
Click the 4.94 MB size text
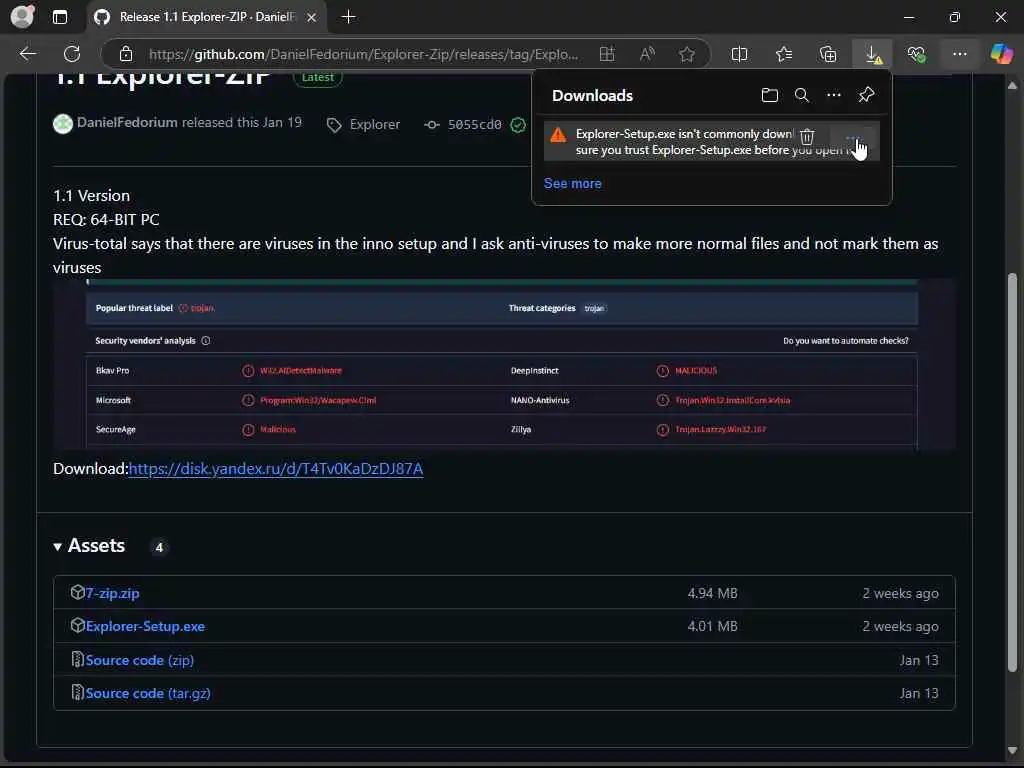pos(712,593)
